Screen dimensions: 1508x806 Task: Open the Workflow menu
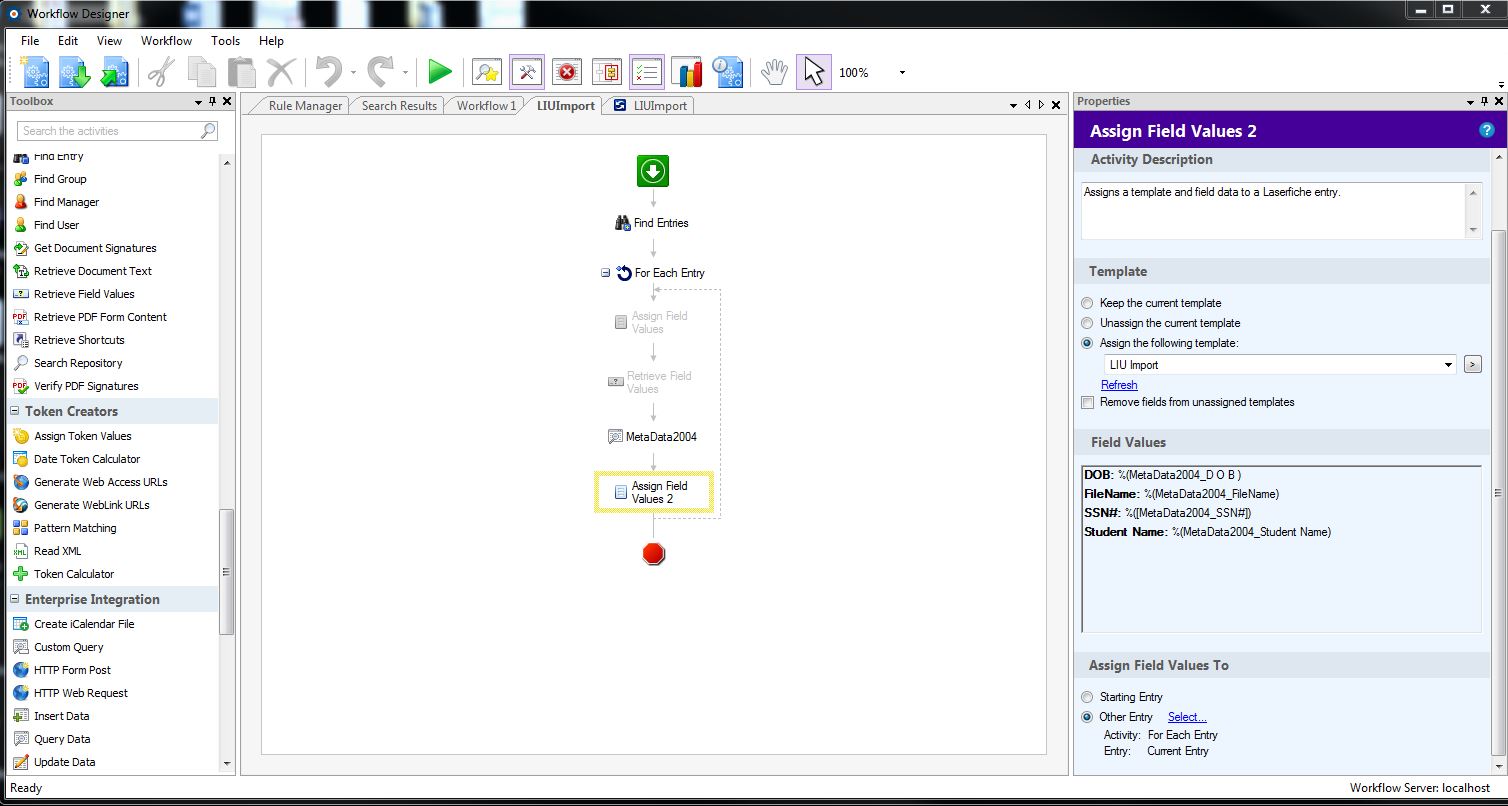(x=166, y=41)
